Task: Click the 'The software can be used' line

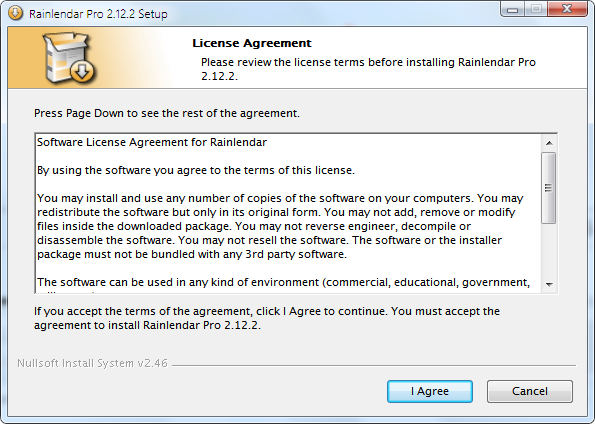Action: pos(283,282)
